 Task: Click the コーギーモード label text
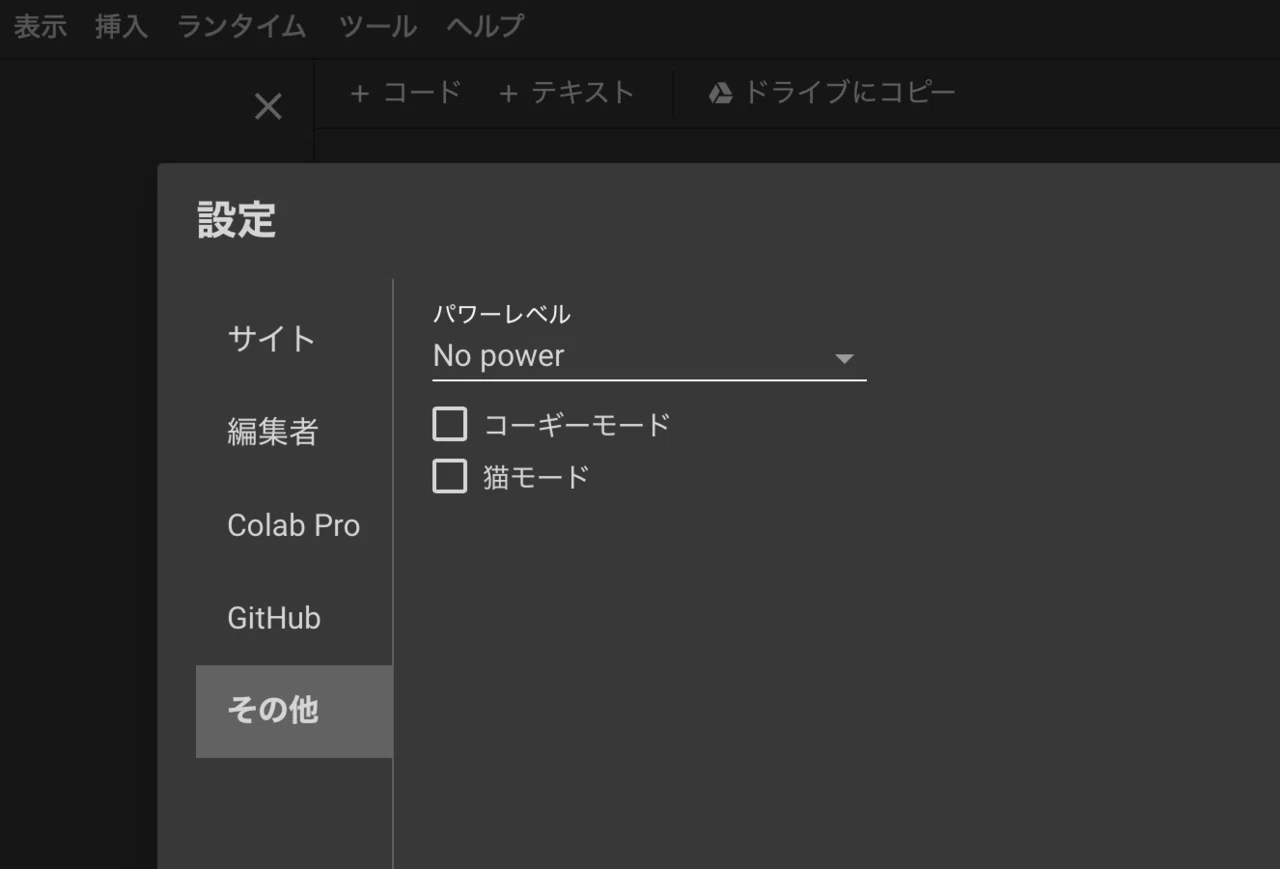click(577, 425)
